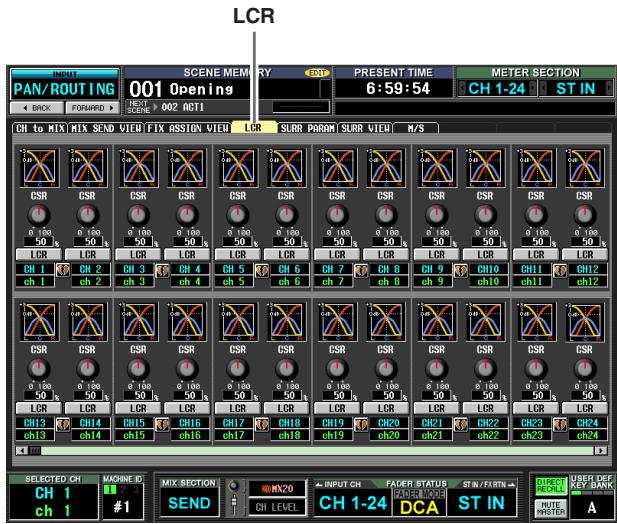Select ST IN in fader status section
This screenshot has width=617, height=524.
pos(481,503)
